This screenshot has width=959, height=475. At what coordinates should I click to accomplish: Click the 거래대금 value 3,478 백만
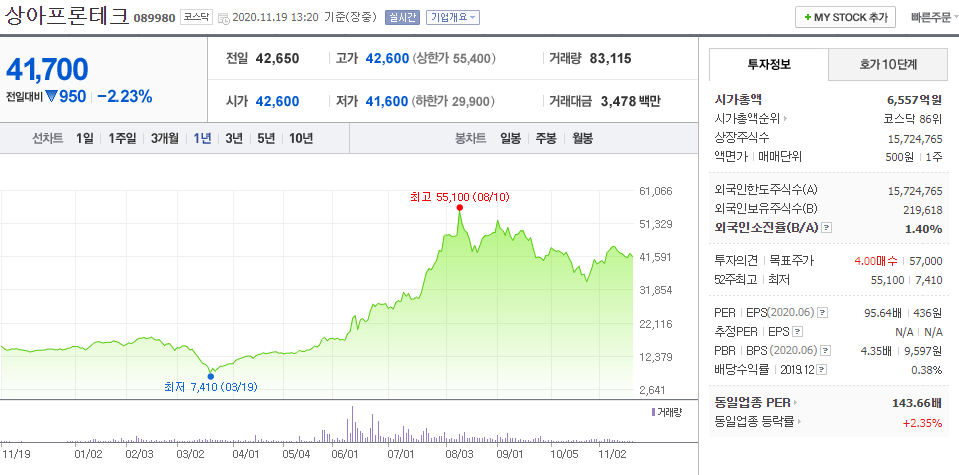coord(631,101)
